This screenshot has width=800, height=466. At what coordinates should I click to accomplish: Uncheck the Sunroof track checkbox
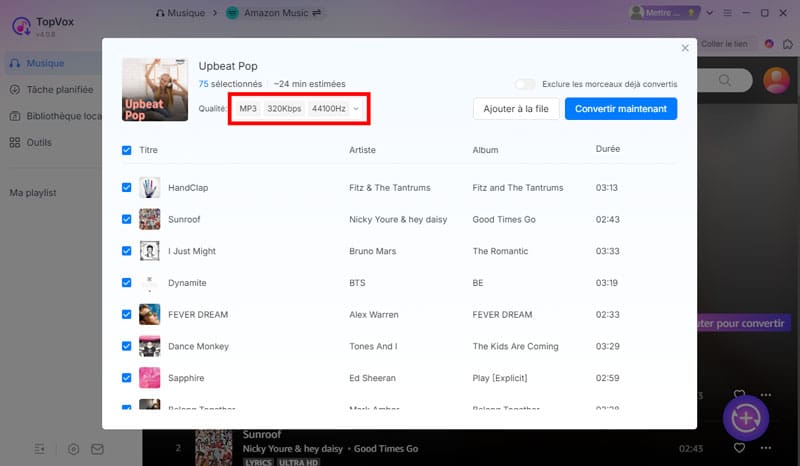click(127, 219)
